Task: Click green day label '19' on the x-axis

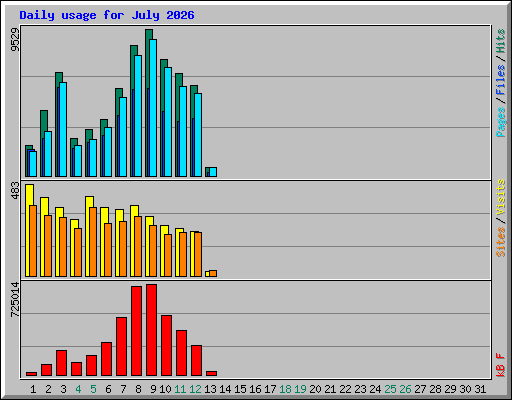Action: pos(300,389)
